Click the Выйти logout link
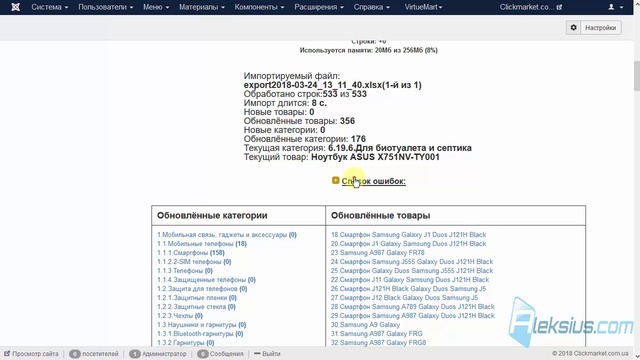 click(267, 353)
